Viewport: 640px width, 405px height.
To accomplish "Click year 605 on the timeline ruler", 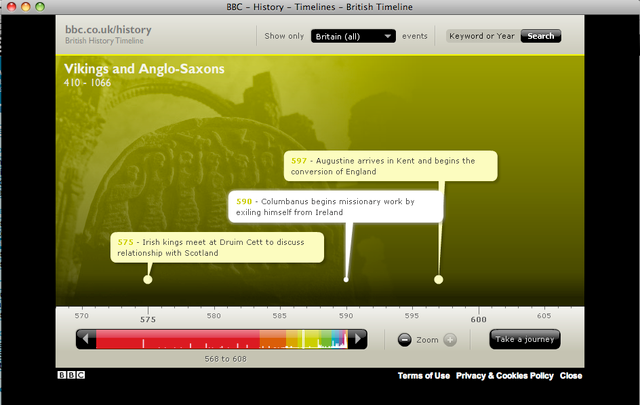I will (544, 316).
